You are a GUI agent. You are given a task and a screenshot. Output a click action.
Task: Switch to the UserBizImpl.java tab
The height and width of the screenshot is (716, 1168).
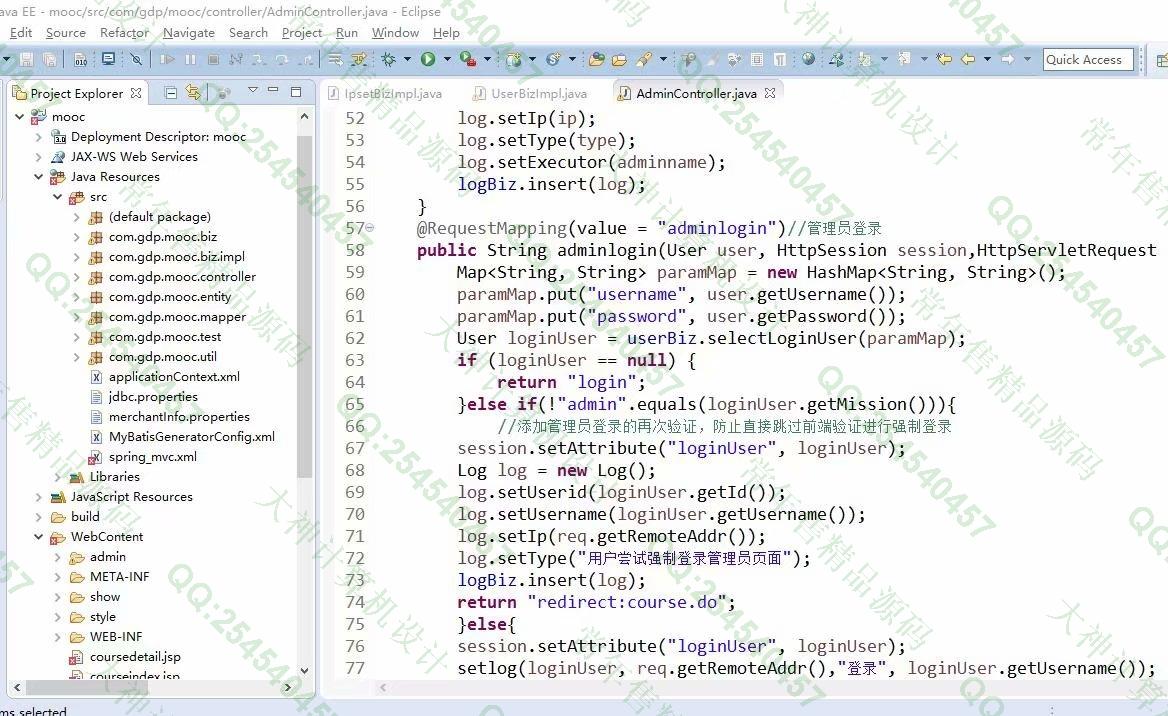(x=538, y=94)
